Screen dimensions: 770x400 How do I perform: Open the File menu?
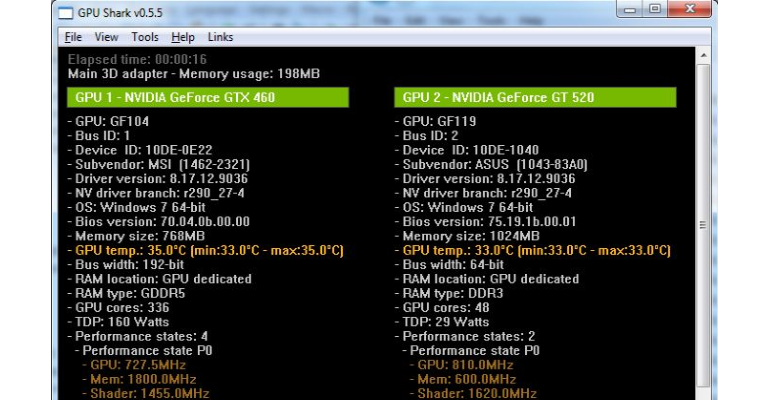[73, 37]
